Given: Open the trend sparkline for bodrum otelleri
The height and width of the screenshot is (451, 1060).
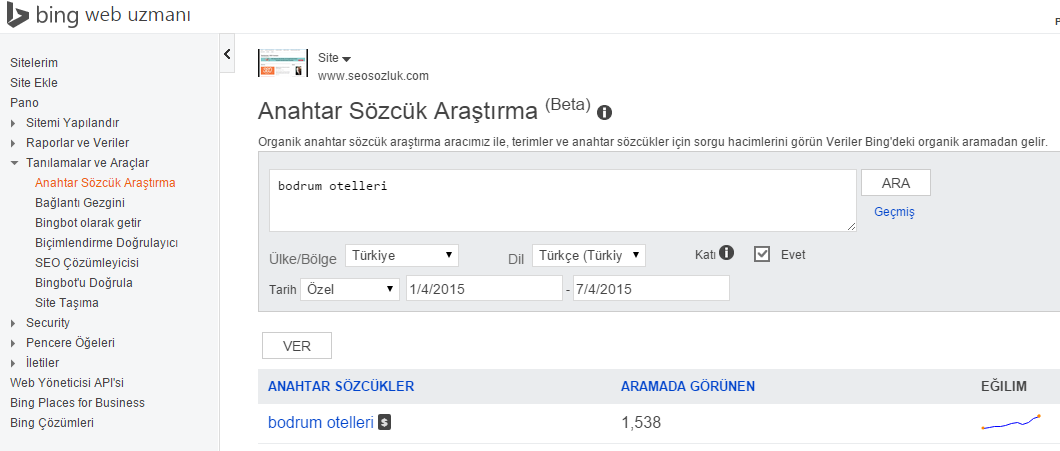Looking at the screenshot, I should coord(1011,423).
